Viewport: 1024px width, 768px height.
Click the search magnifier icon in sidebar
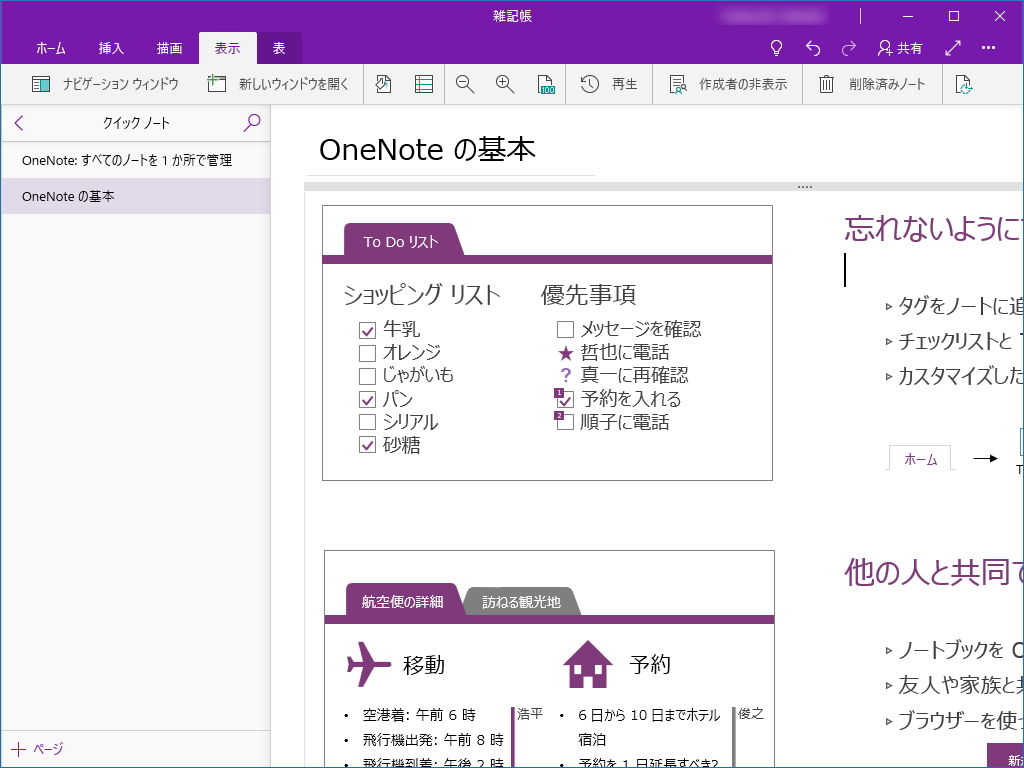tap(251, 123)
